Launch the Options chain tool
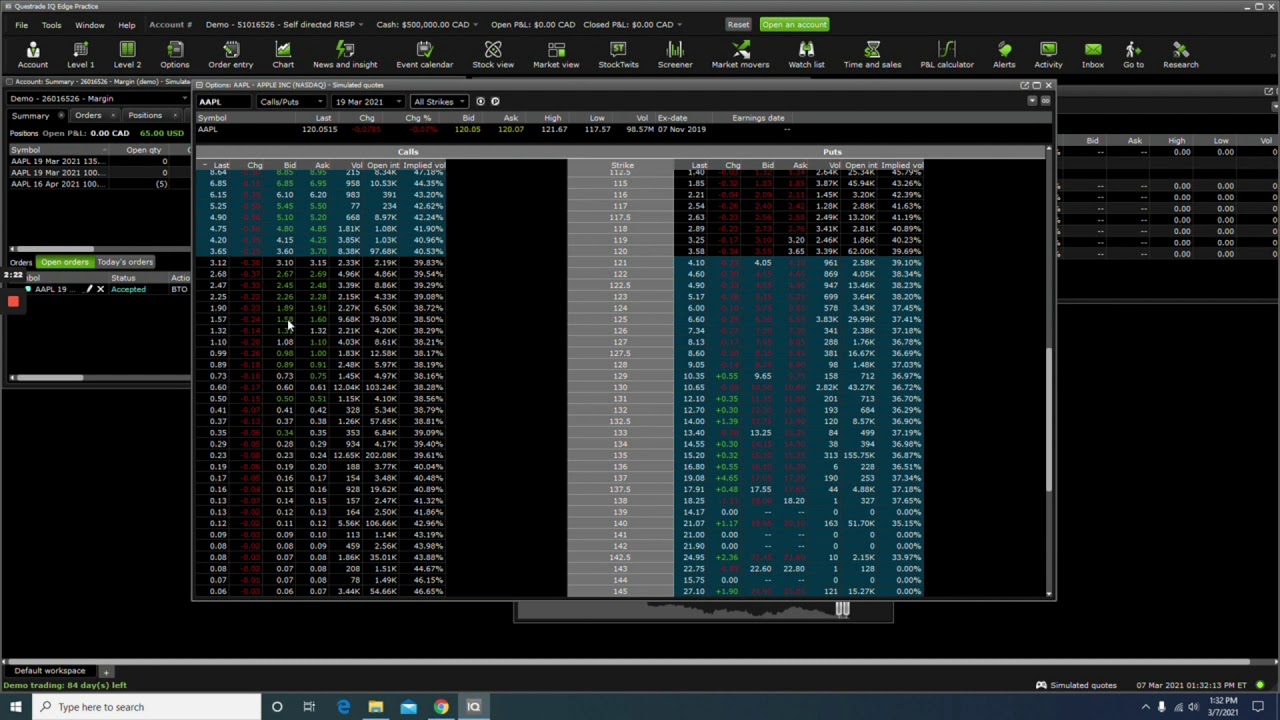Viewport: 1280px width, 720px height. click(174, 54)
